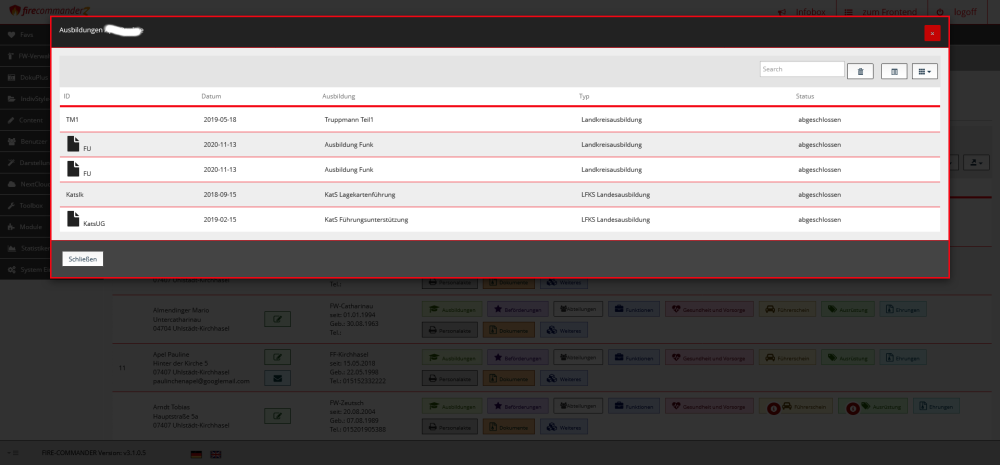Toggle the table card view icon
The height and width of the screenshot is (465, 1000).
coord(894,71)
